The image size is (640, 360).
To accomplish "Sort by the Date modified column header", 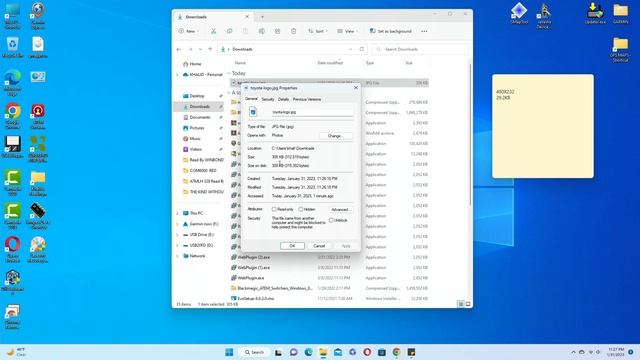I will click(x=330, y=63).
